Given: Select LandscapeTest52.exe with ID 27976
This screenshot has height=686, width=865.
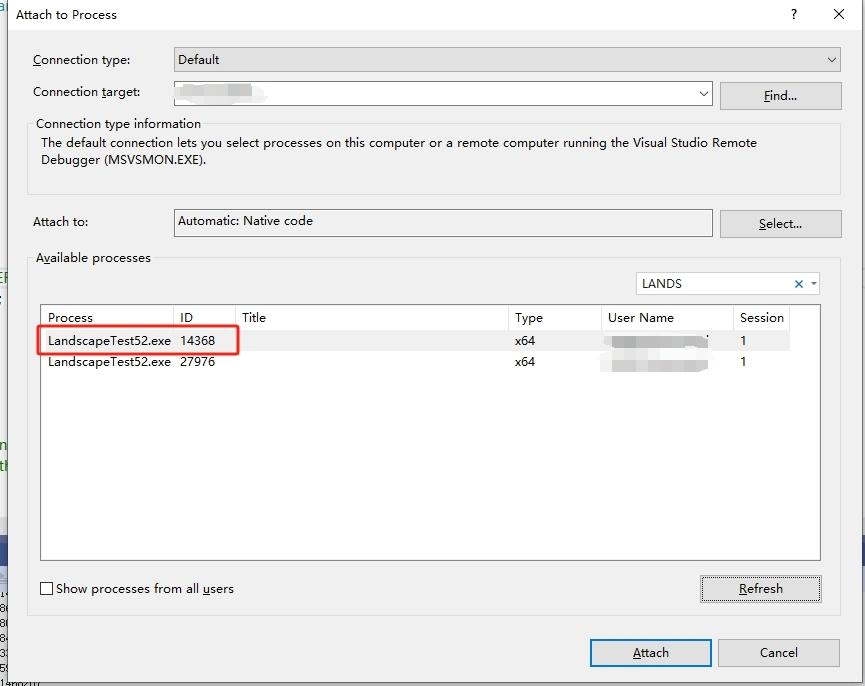Looking at the screenshot, I should coord(415,362).
